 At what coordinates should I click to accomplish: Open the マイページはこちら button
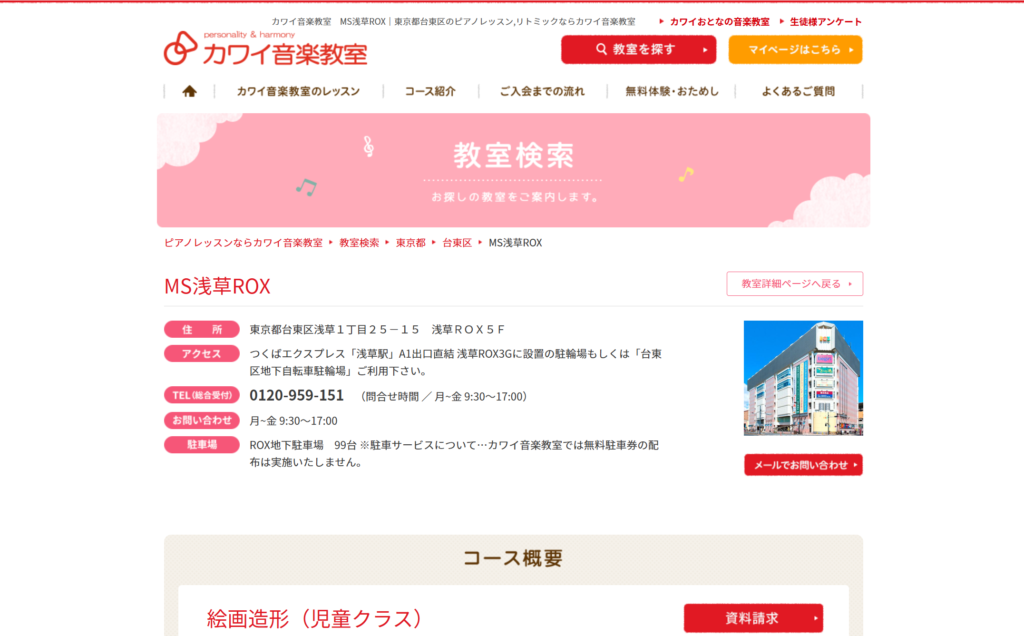click(795, 50)
